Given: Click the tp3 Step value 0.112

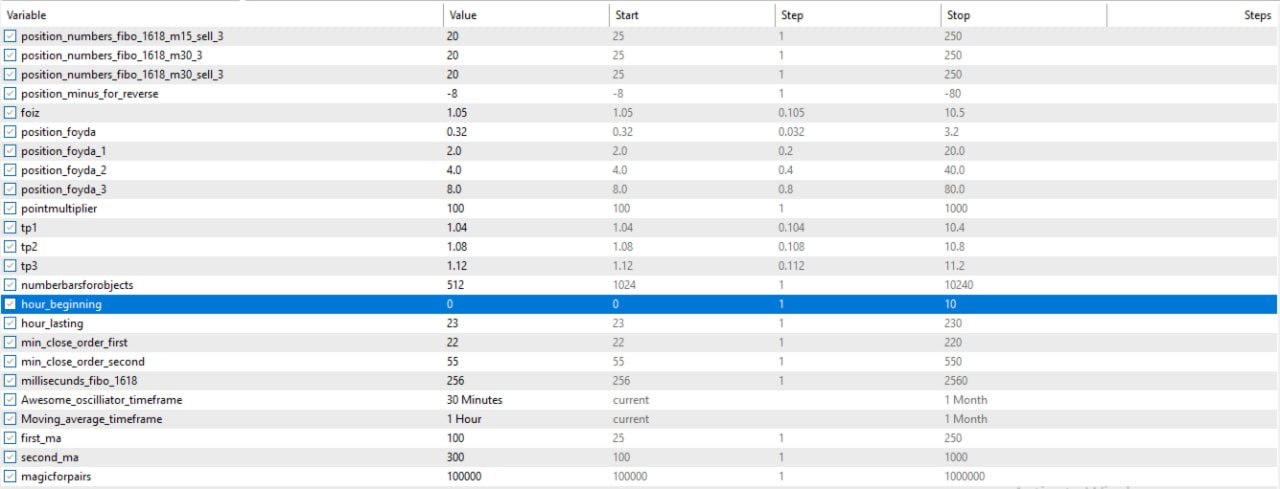Looking at the screenshot, I should (793, 266).
